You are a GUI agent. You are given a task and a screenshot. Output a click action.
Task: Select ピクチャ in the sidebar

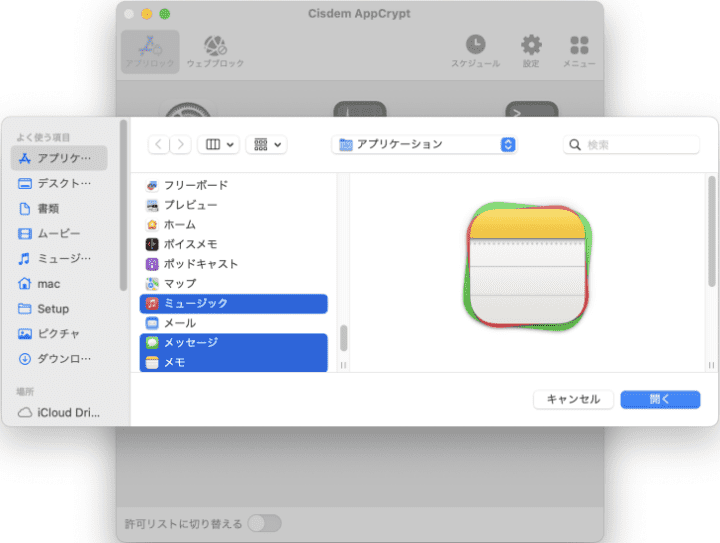point(59,334)
